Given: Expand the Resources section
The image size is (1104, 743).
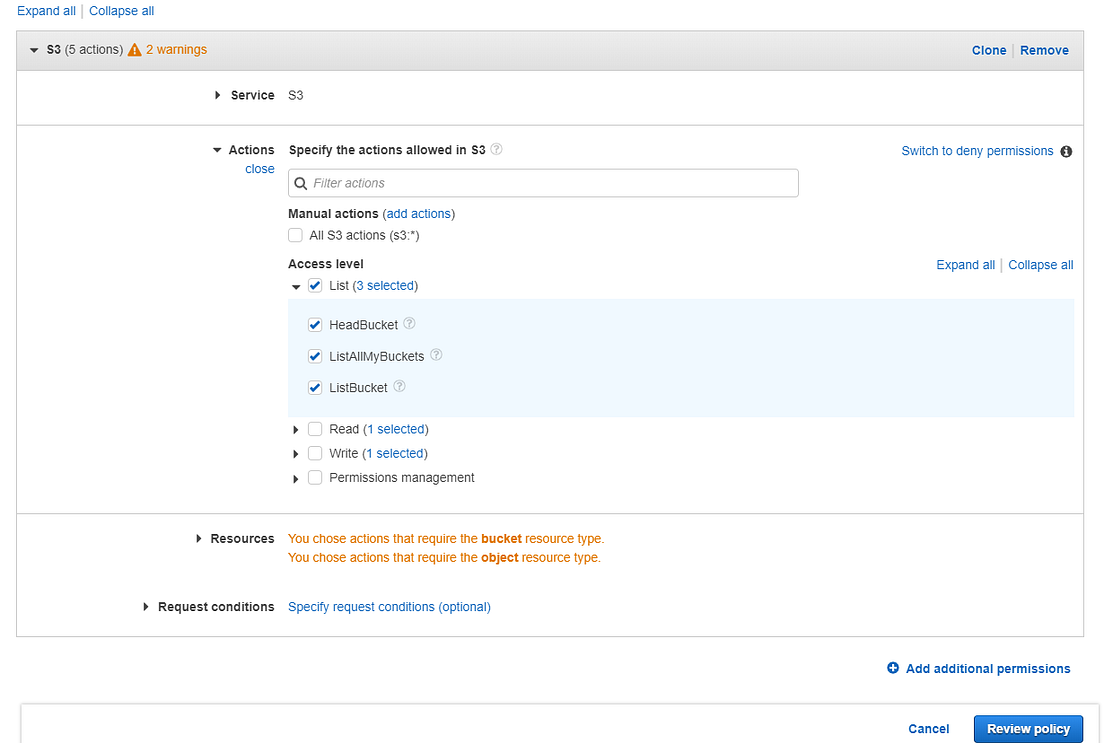Looking at the screenshot, I should point(200,538).
